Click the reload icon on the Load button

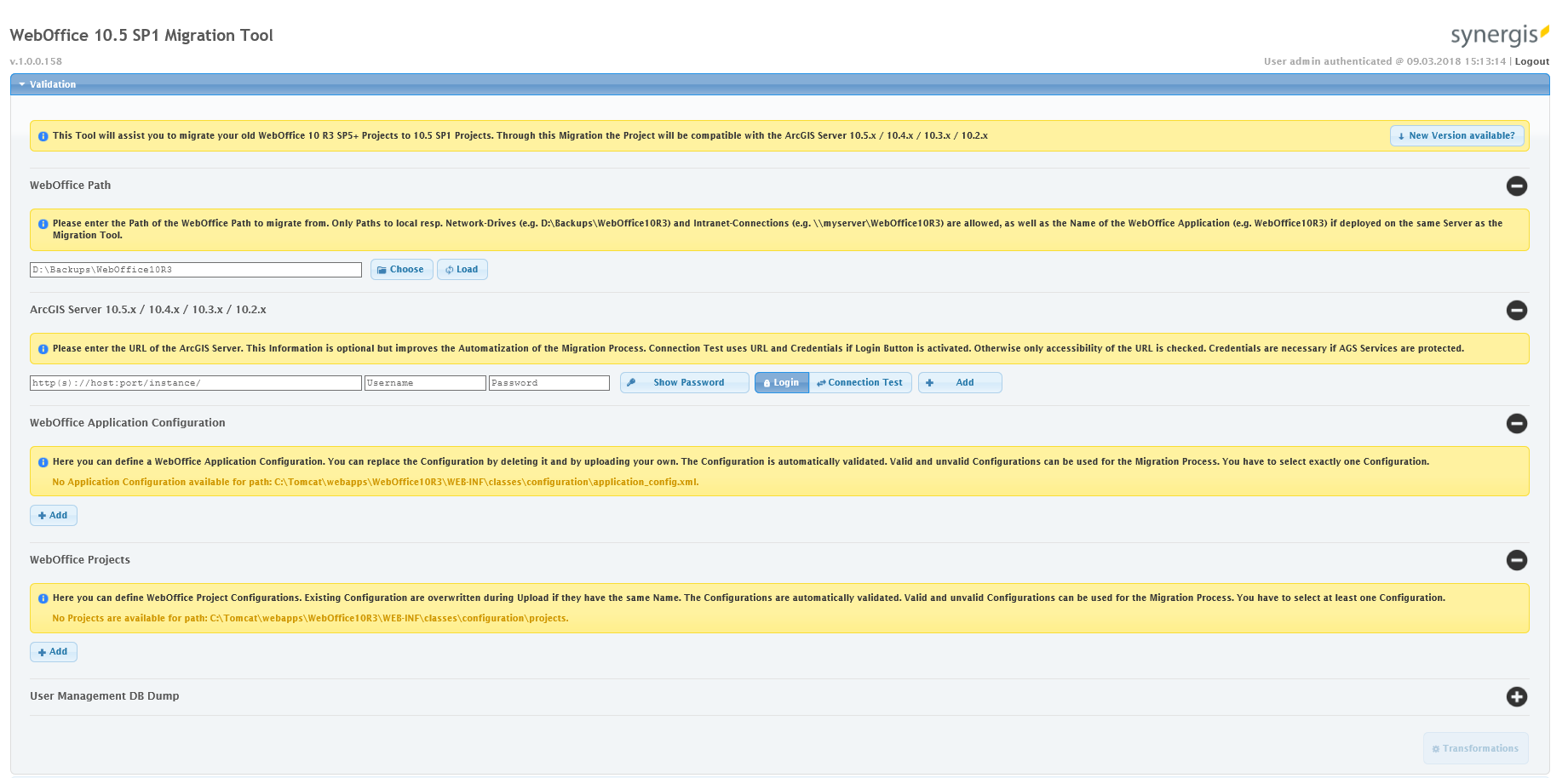pos(450,269)
